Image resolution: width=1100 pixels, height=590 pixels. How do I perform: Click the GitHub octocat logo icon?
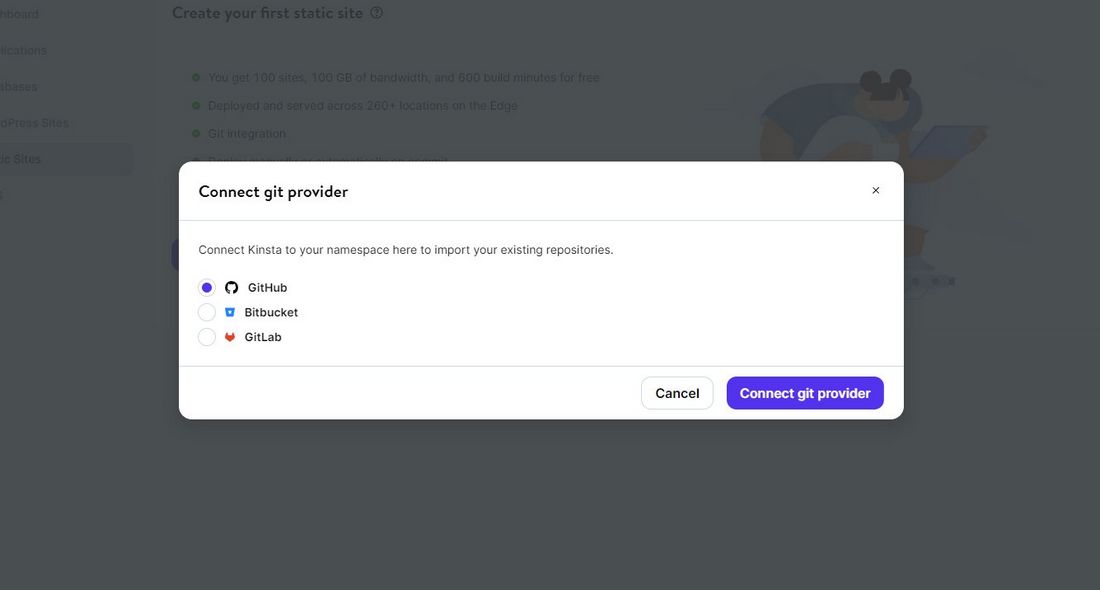click(232, 288)
